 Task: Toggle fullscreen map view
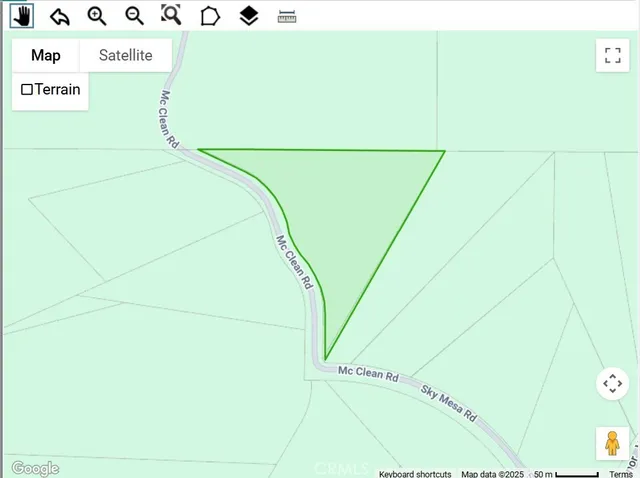click(612, 55)
